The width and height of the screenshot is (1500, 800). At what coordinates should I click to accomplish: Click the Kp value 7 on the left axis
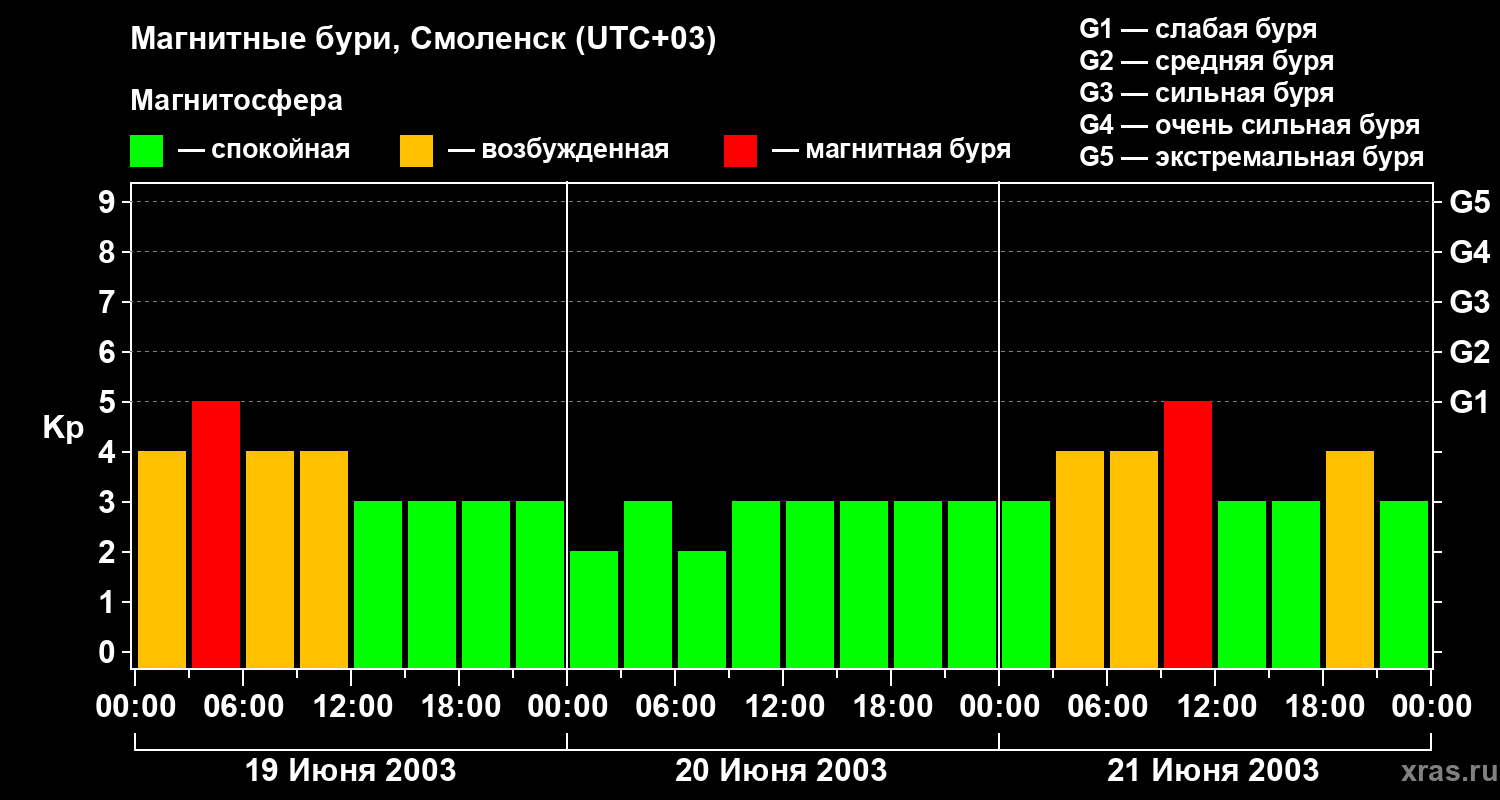click(x=108, y=302)
